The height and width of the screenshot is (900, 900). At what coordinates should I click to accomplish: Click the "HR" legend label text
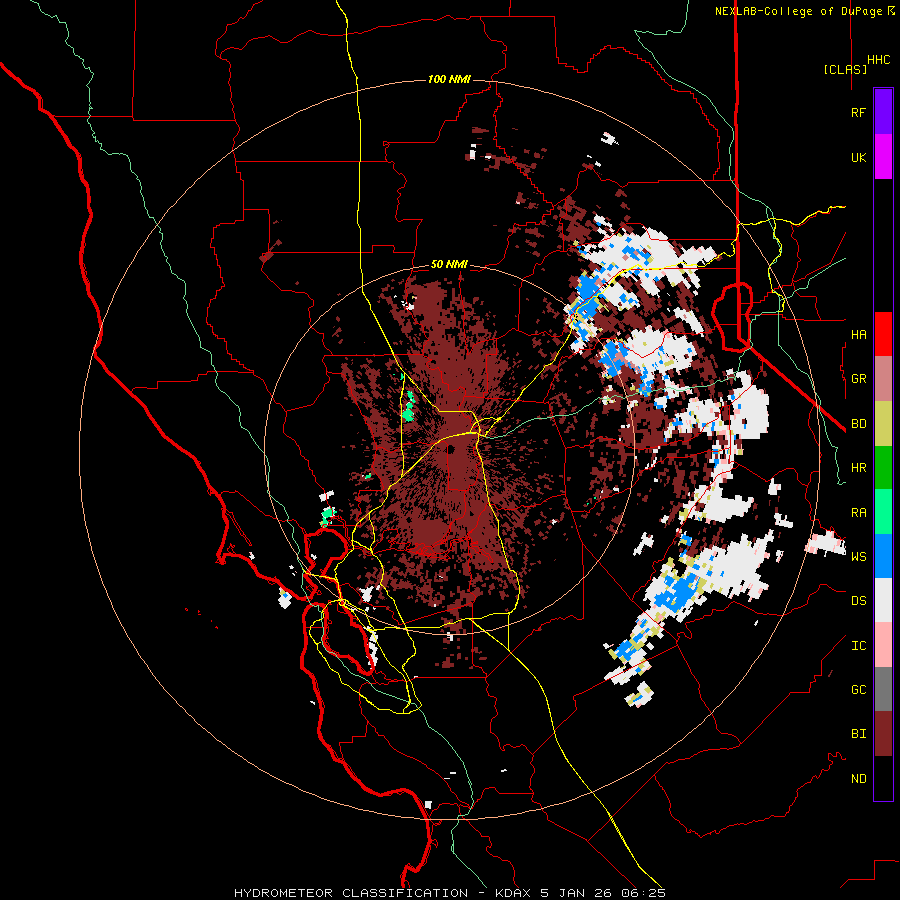click(858, 468)
